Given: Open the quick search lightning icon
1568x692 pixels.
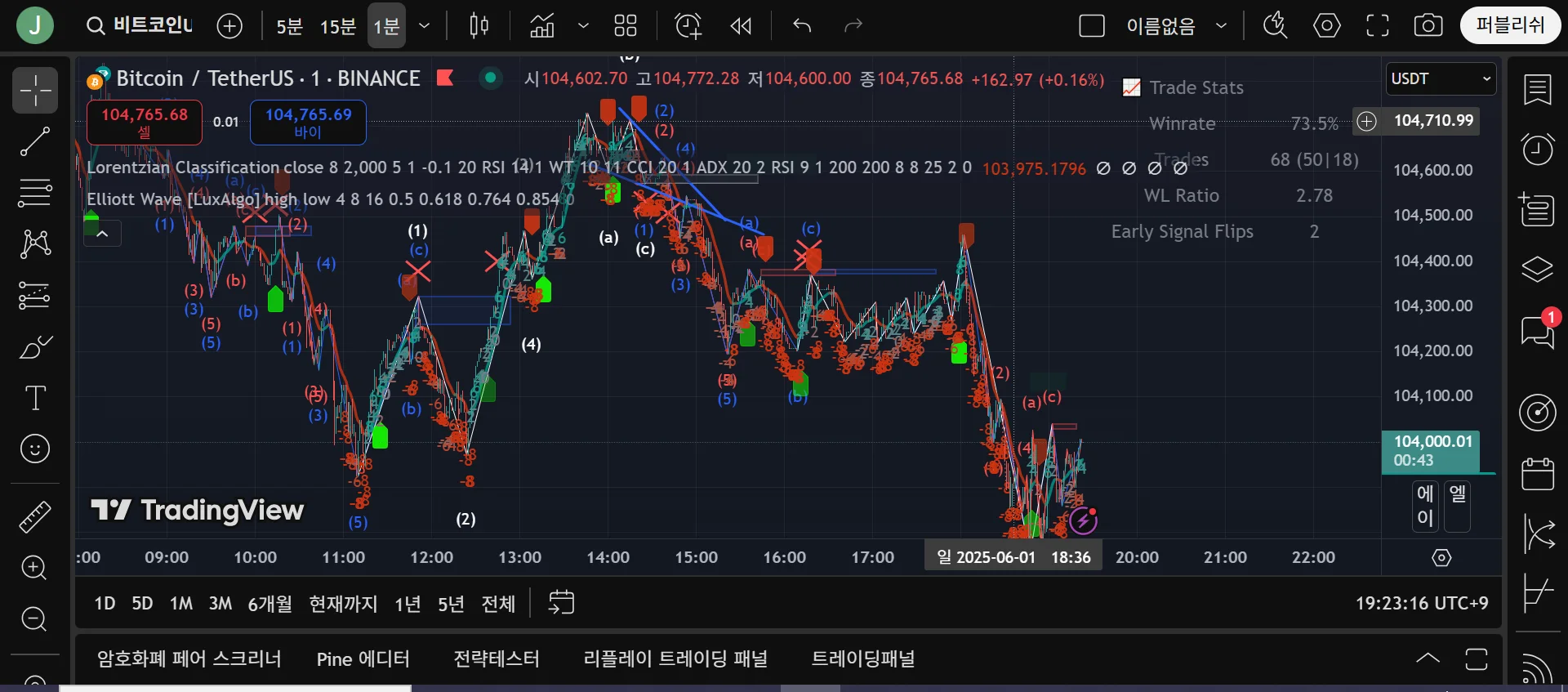Looking at the screenshot, I should pos(1275,26).
